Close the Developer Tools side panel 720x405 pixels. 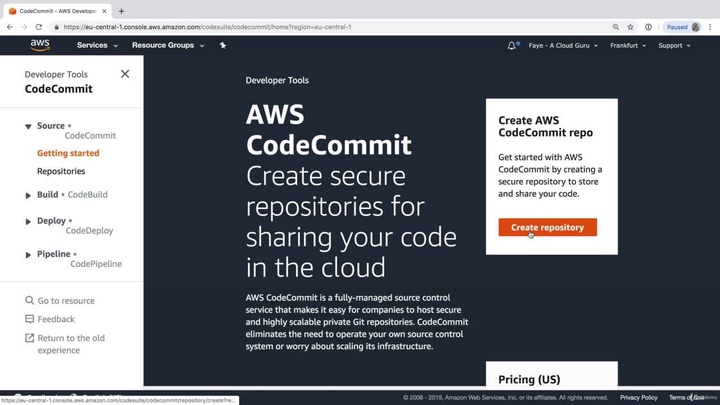[x=125, y=73]
